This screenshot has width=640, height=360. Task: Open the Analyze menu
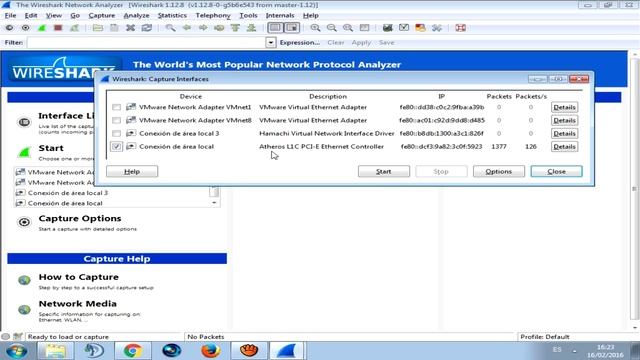pyautogui.click(x=136, y=16)
